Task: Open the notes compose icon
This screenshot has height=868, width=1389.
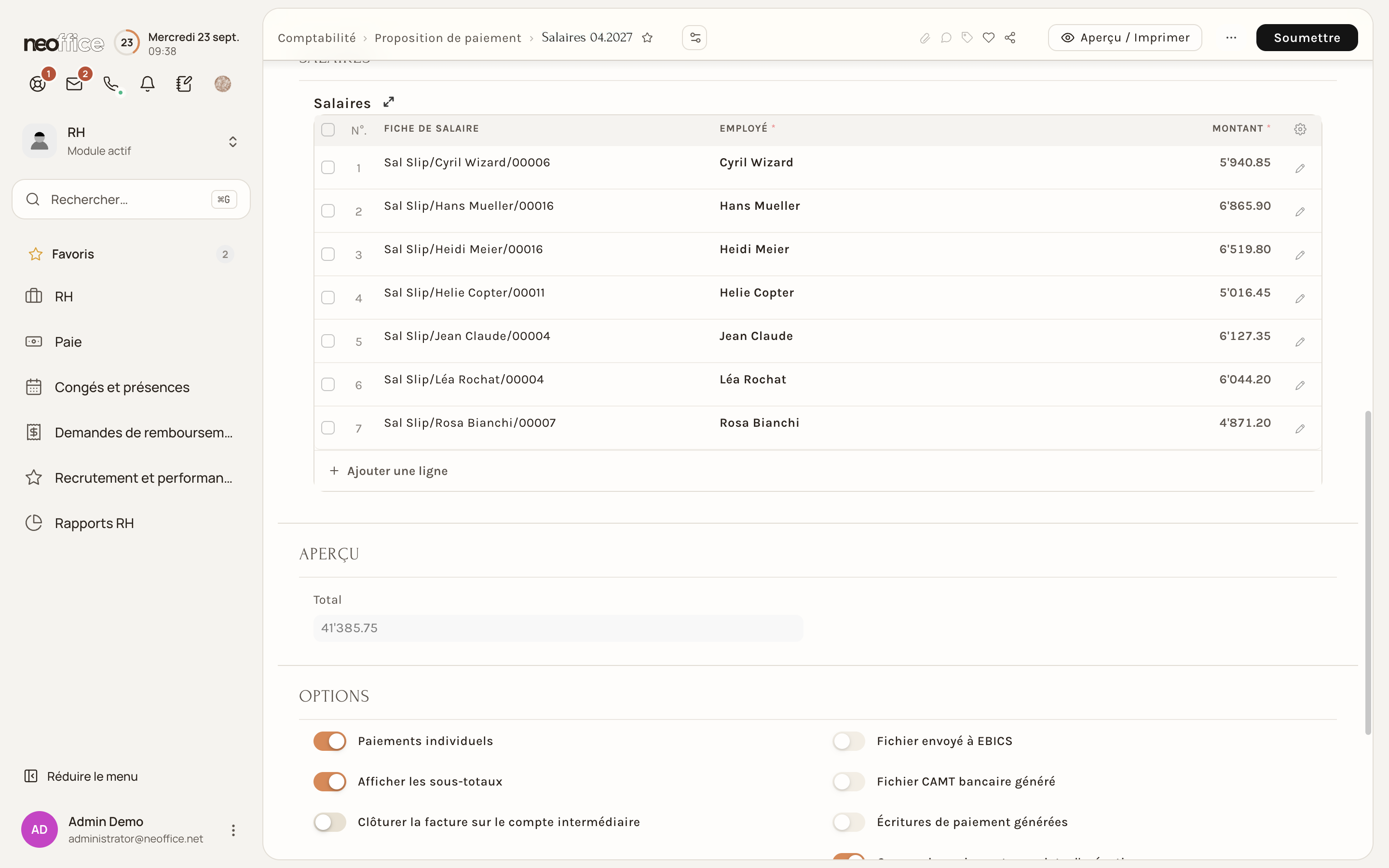Action: pos(184,84)
